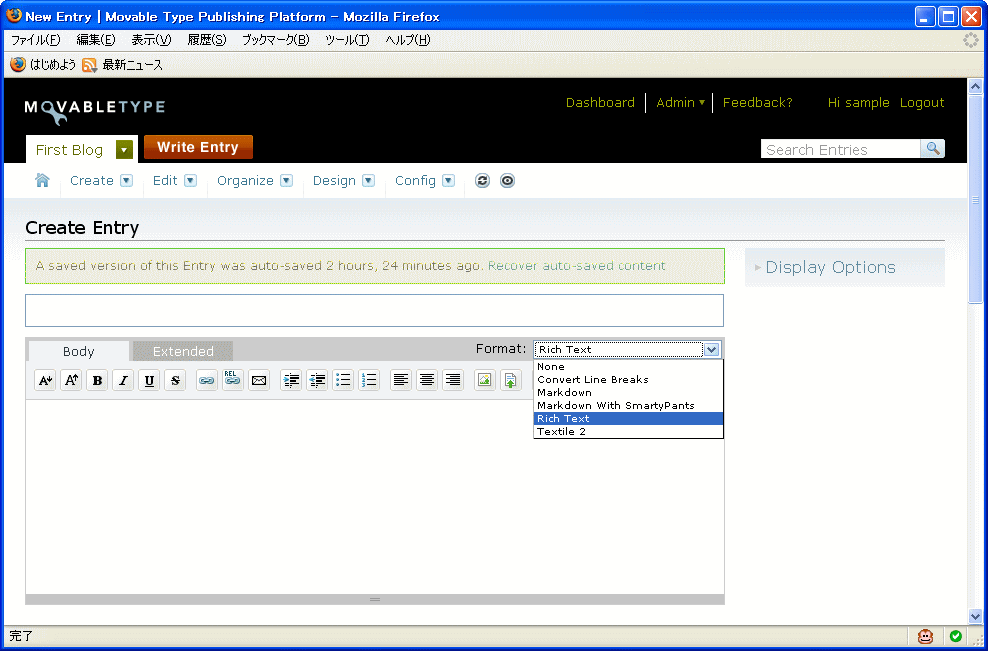Go to blog home icon
The width and height of the screenshot is (988, 651).
(x=42, y=181)
